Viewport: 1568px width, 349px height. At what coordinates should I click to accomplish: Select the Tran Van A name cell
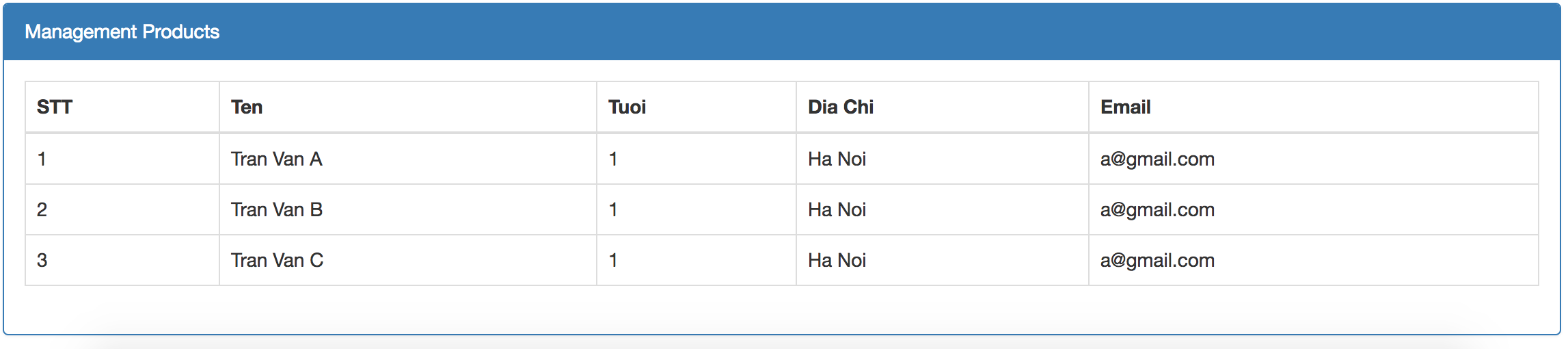pos(276,159)
